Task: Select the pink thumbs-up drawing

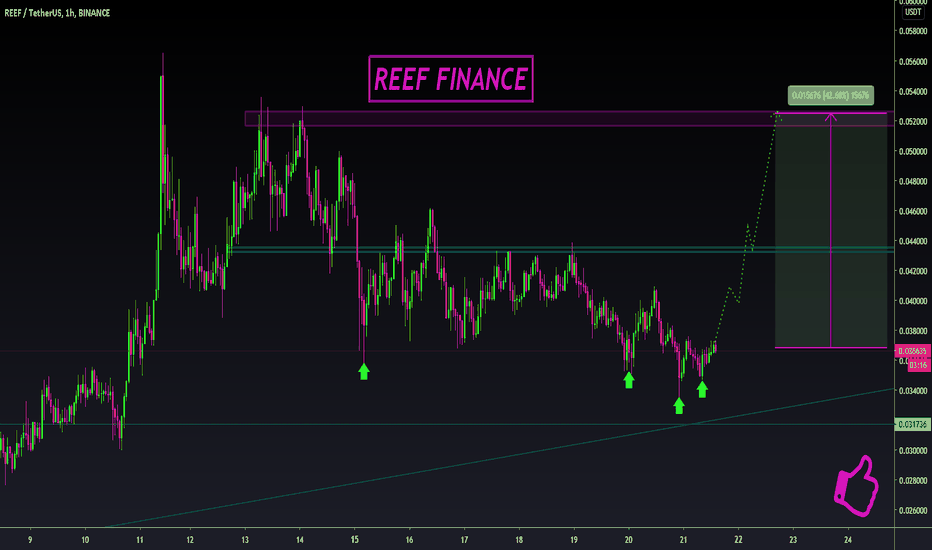Action: tap(857, 485)
